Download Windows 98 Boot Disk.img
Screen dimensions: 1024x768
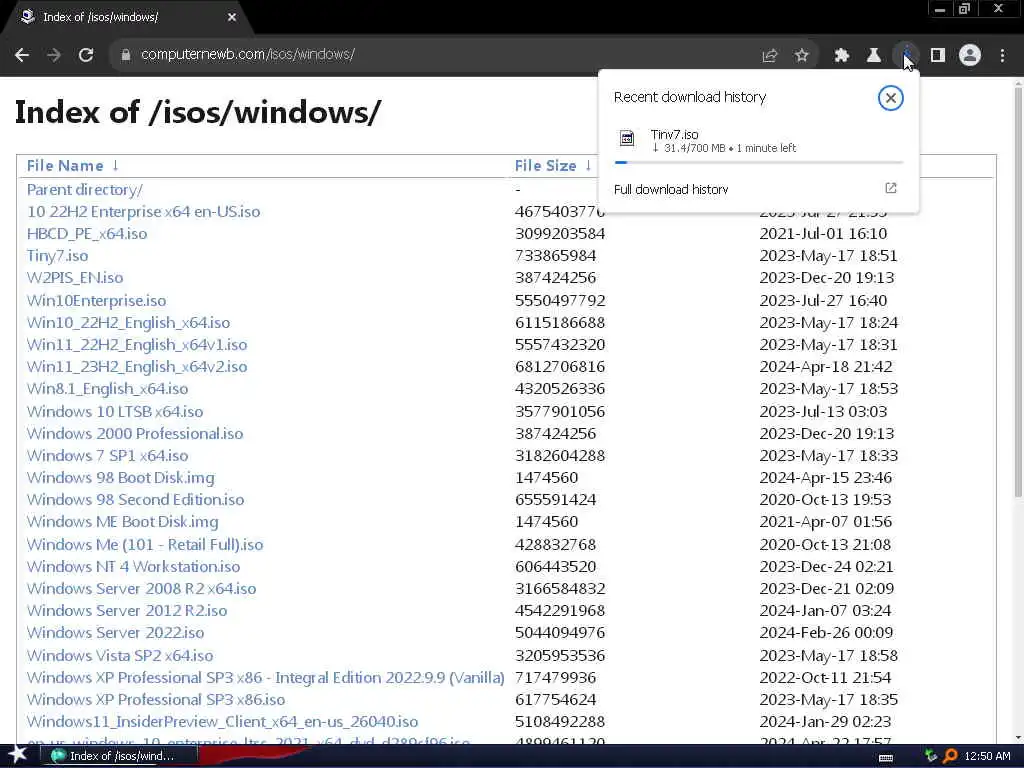coord(120,478)
